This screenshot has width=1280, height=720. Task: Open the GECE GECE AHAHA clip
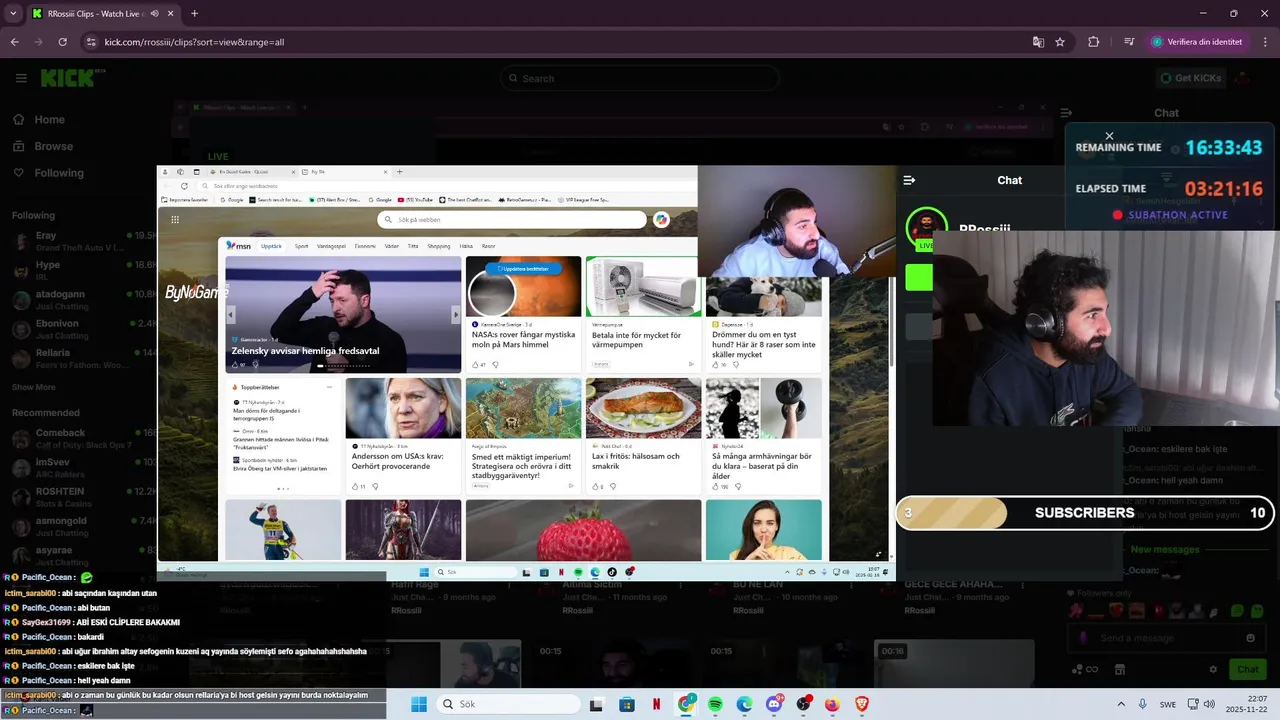pos(952,584)
